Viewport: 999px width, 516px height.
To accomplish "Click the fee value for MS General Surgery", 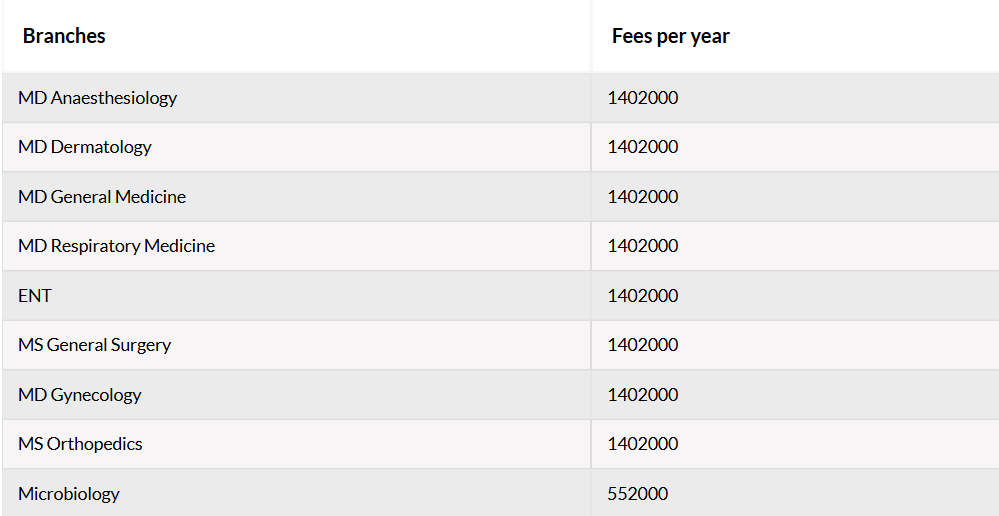I will (x=643, y=345).
